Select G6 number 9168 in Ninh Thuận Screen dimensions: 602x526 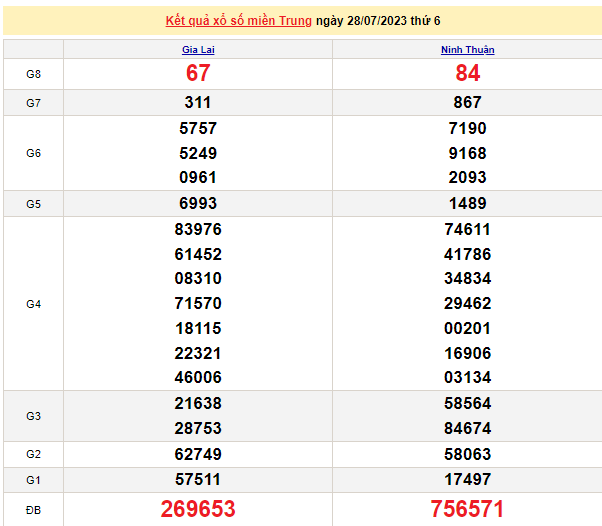[467, 153]
